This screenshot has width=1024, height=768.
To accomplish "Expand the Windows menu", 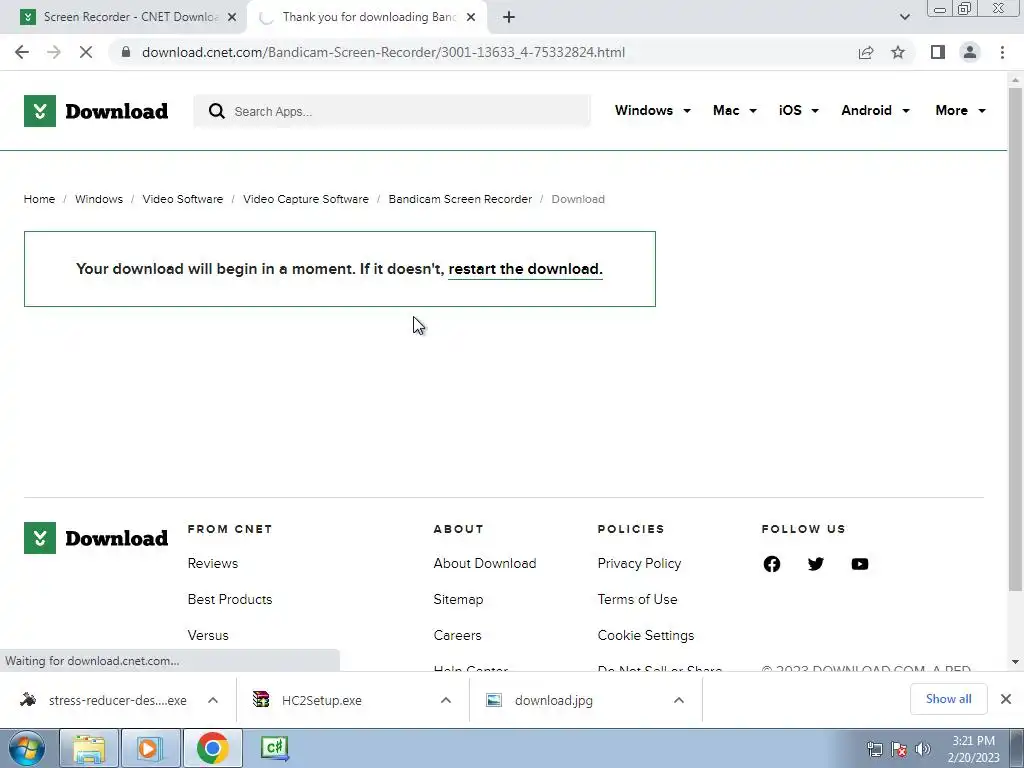I will [652, 110].
